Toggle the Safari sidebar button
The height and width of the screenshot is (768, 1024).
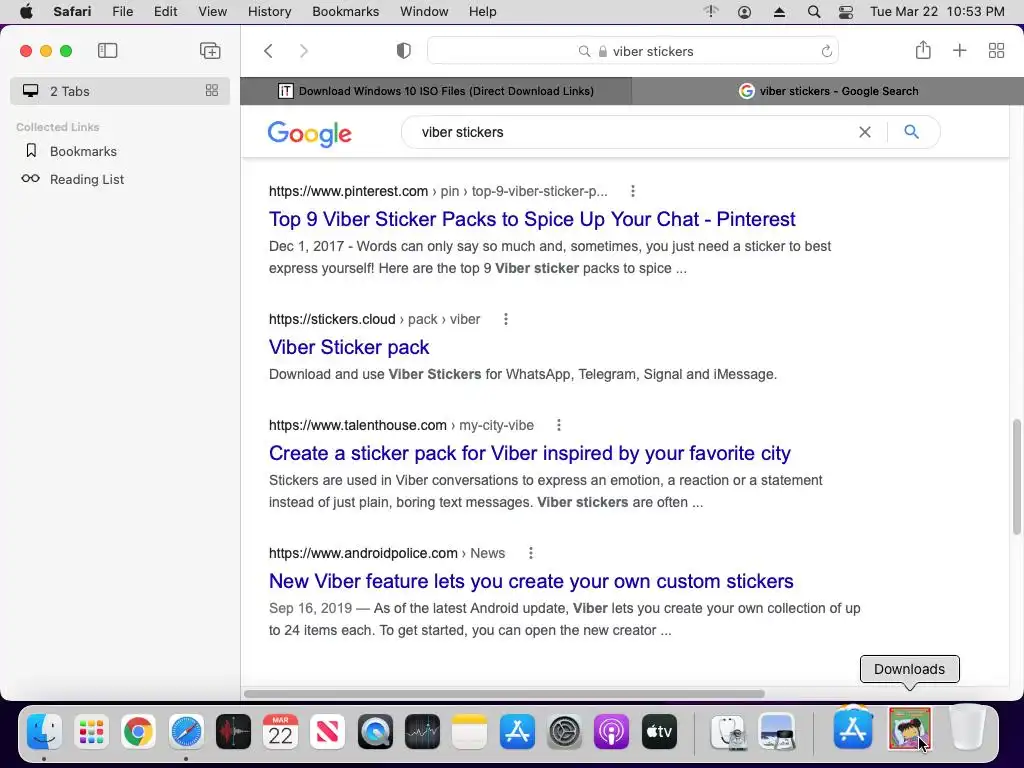tap(107, 51)
